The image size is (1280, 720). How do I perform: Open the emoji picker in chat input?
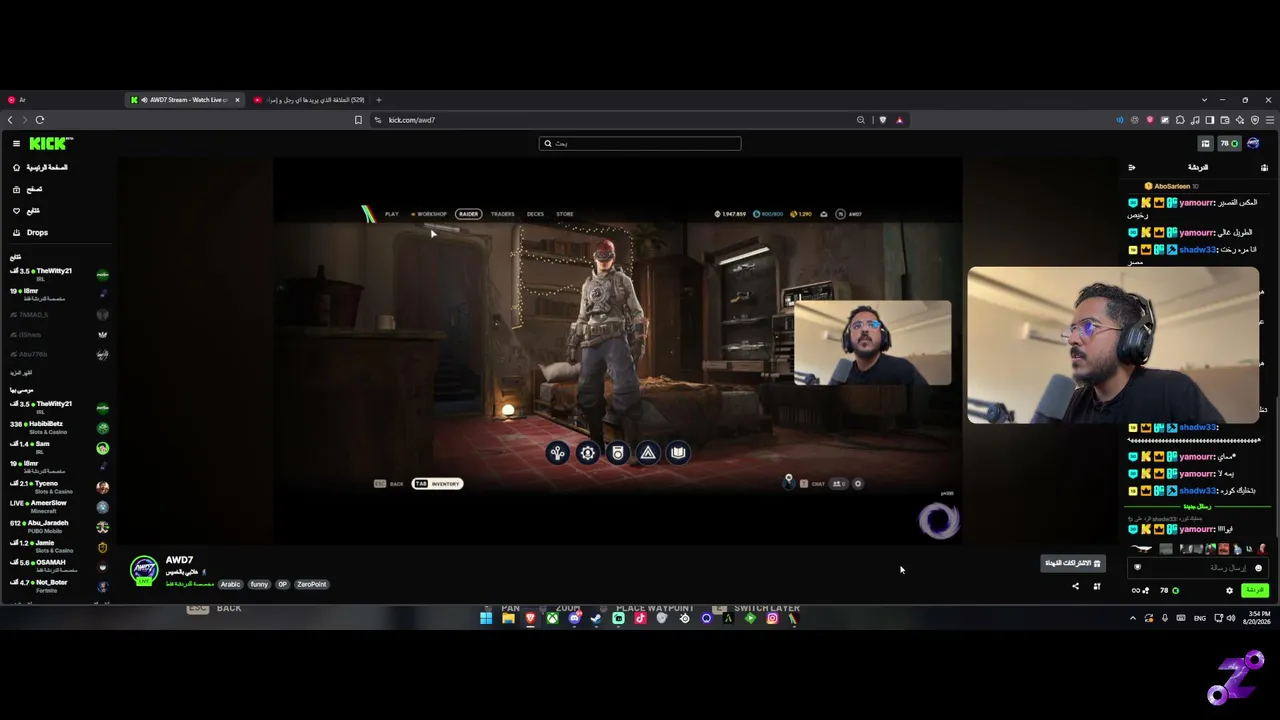click(x=1258, y=568)
